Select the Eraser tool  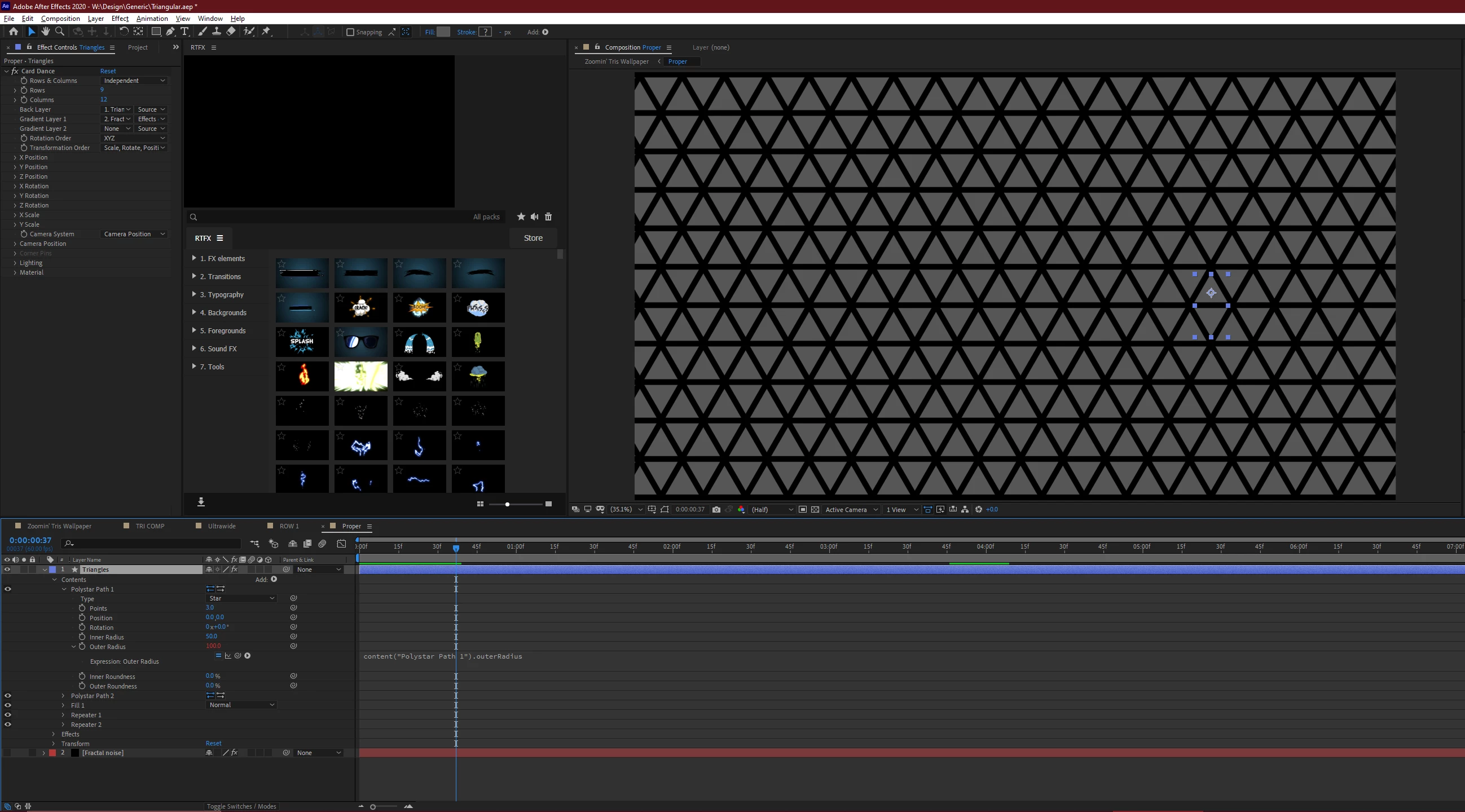231,32
